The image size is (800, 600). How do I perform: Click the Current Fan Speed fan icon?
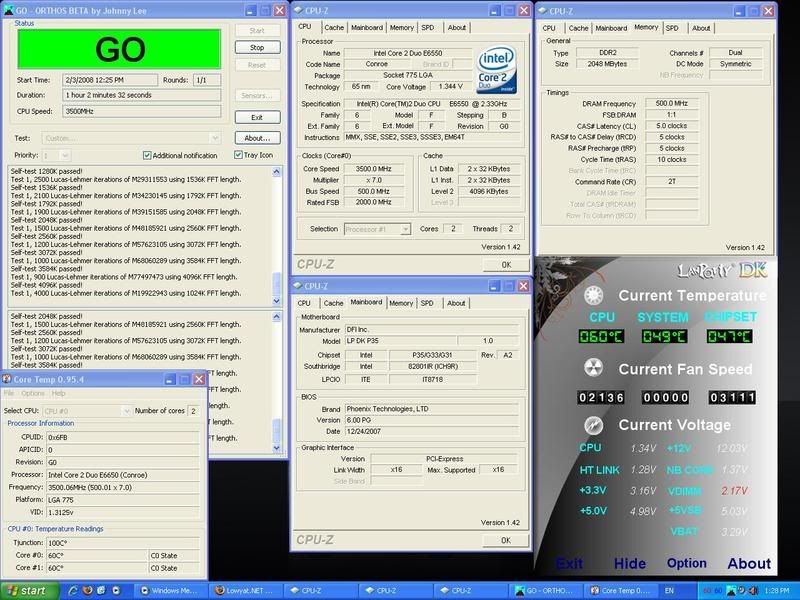pos(593,370)
